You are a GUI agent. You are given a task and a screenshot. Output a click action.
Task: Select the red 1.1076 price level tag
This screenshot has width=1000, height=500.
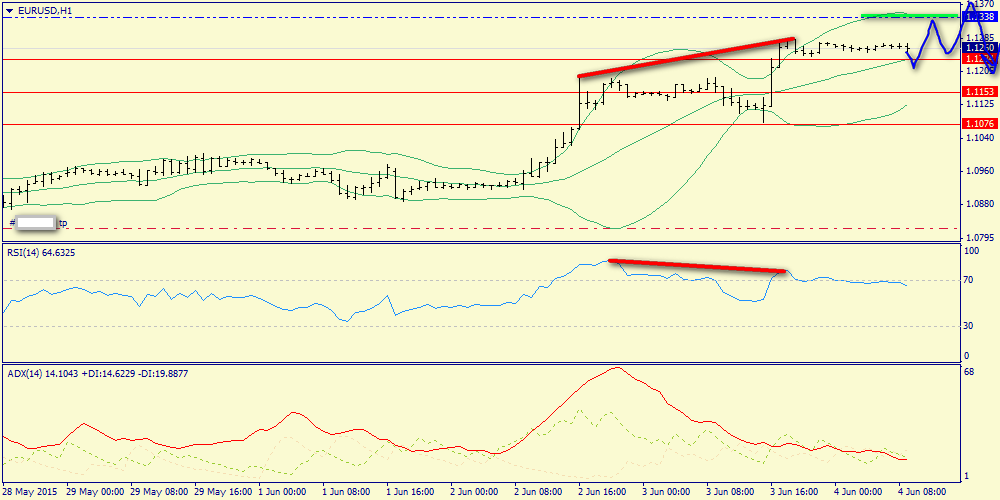979,124
